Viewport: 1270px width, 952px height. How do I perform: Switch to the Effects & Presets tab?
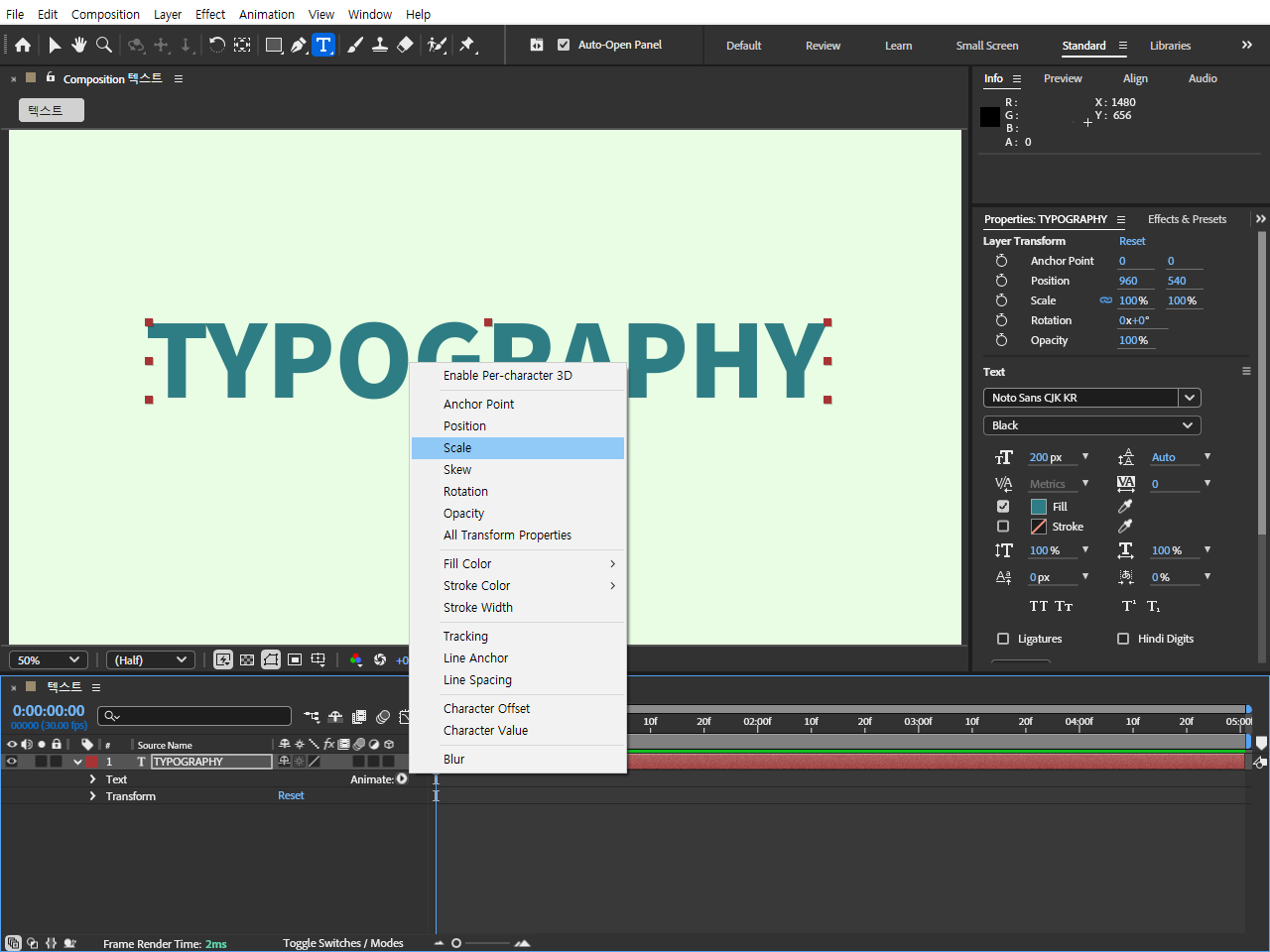click(1187, 219)
